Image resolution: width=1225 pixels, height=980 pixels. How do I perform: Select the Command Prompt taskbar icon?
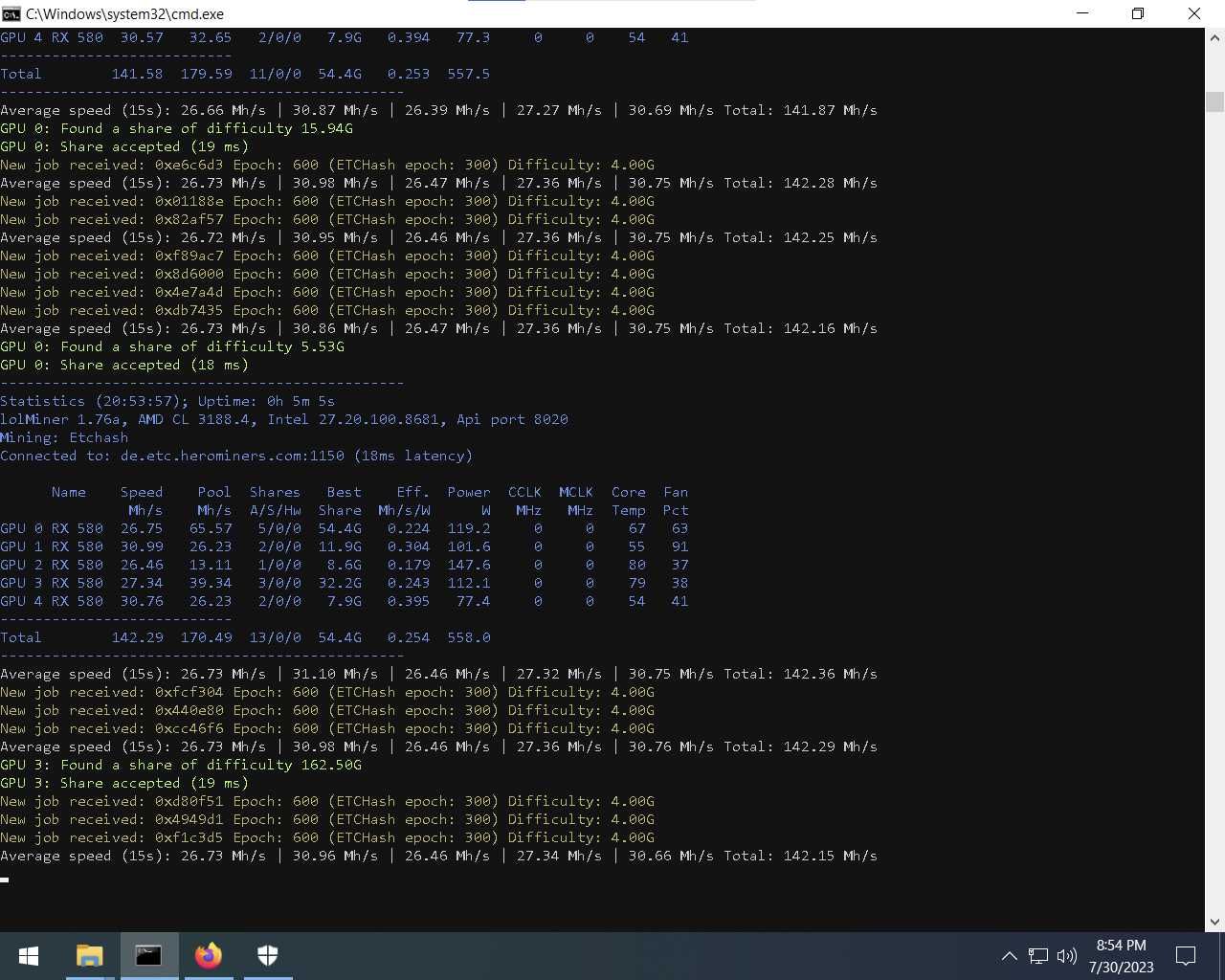(148, 956)
